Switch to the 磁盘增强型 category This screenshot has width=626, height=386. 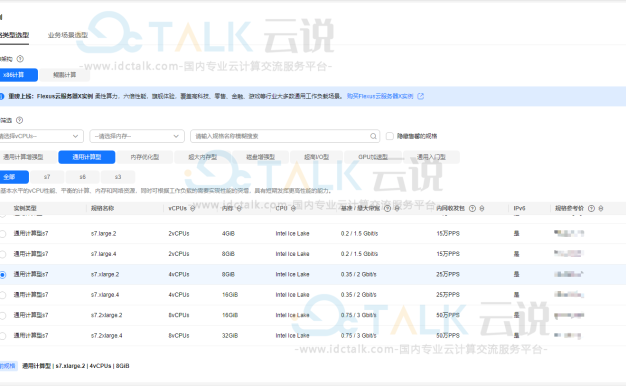(x=261, y=157)
